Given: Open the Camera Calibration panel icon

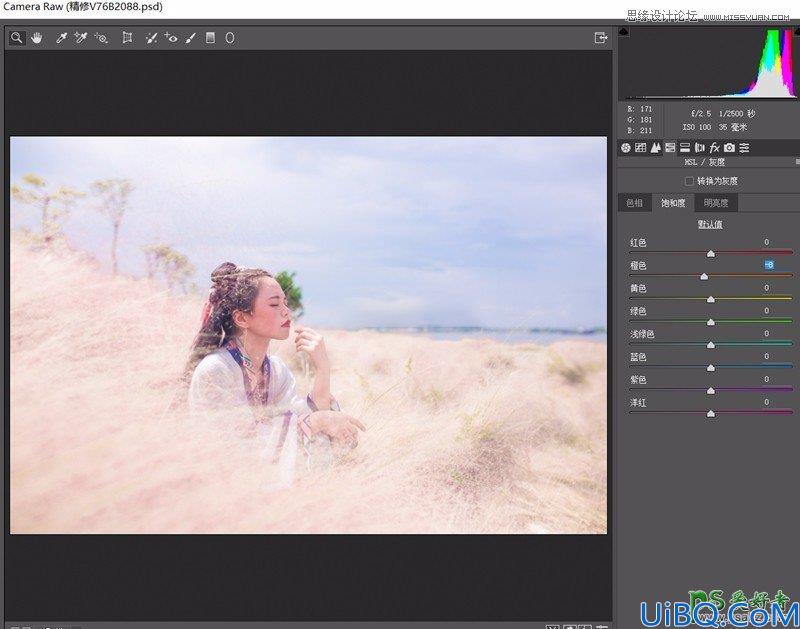Looking at the screenshot, I should pyautogui.click(x=729, y=148).
